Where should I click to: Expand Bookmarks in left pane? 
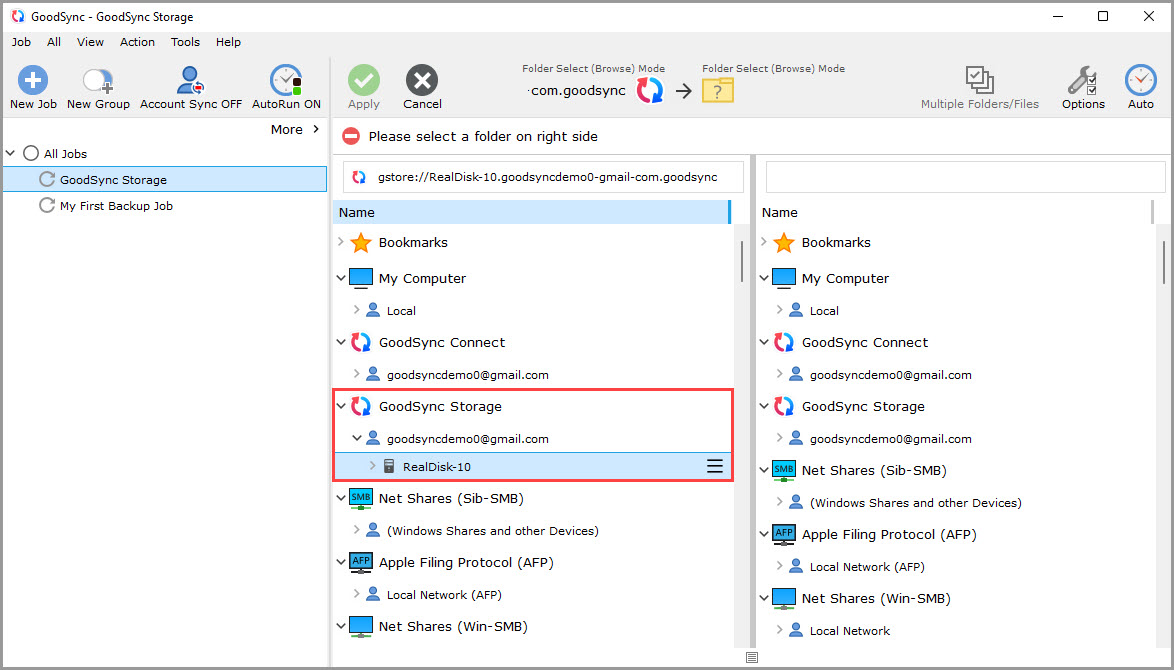pos(341,242)
